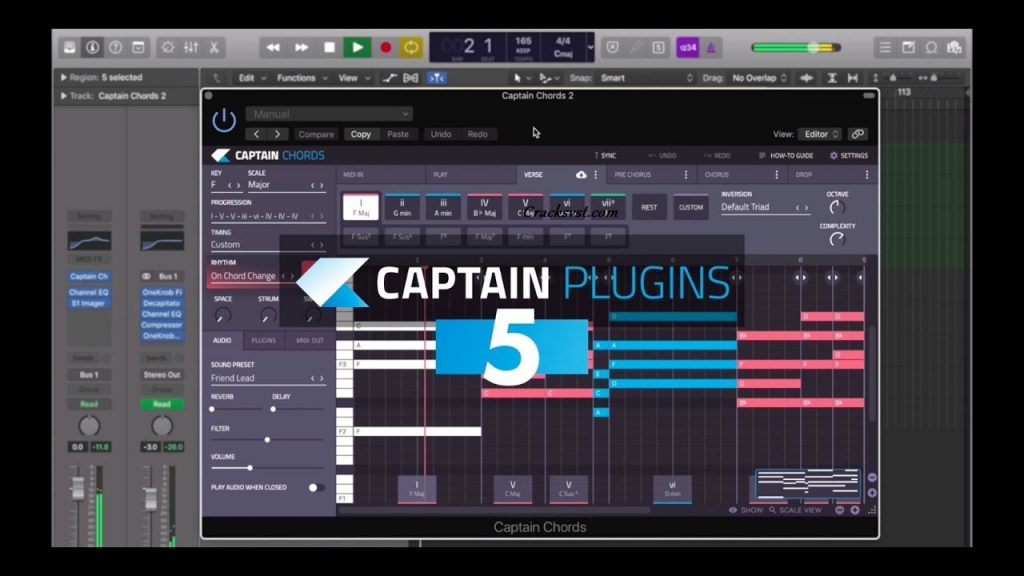This screenshot has height=576, width=1024.
Task: Select the I F Maj chord pad
Action: pyautogui.click(x=360, y=207)
